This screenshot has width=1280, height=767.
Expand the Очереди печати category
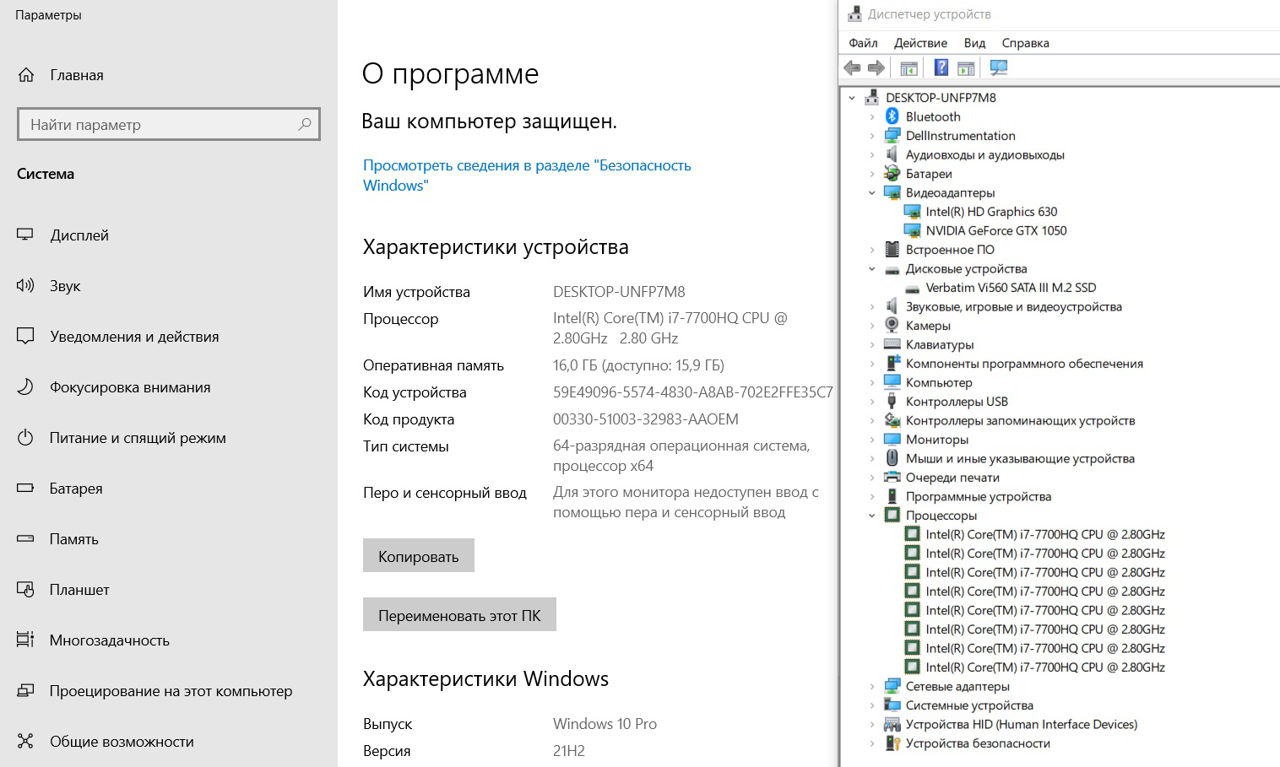pyautogui.click(x=872, y=478)
